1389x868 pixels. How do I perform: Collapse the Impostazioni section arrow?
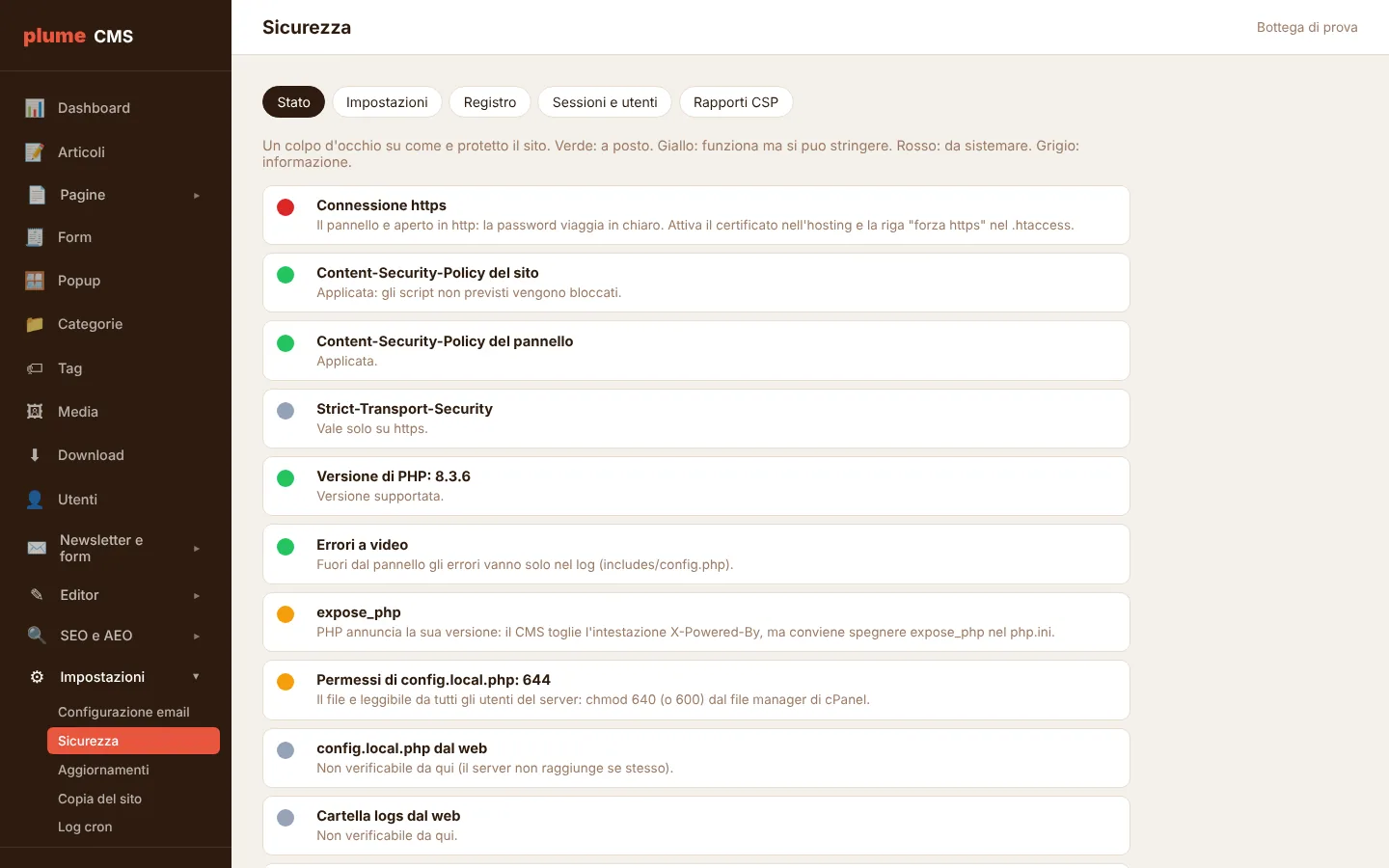coord(196,677)
